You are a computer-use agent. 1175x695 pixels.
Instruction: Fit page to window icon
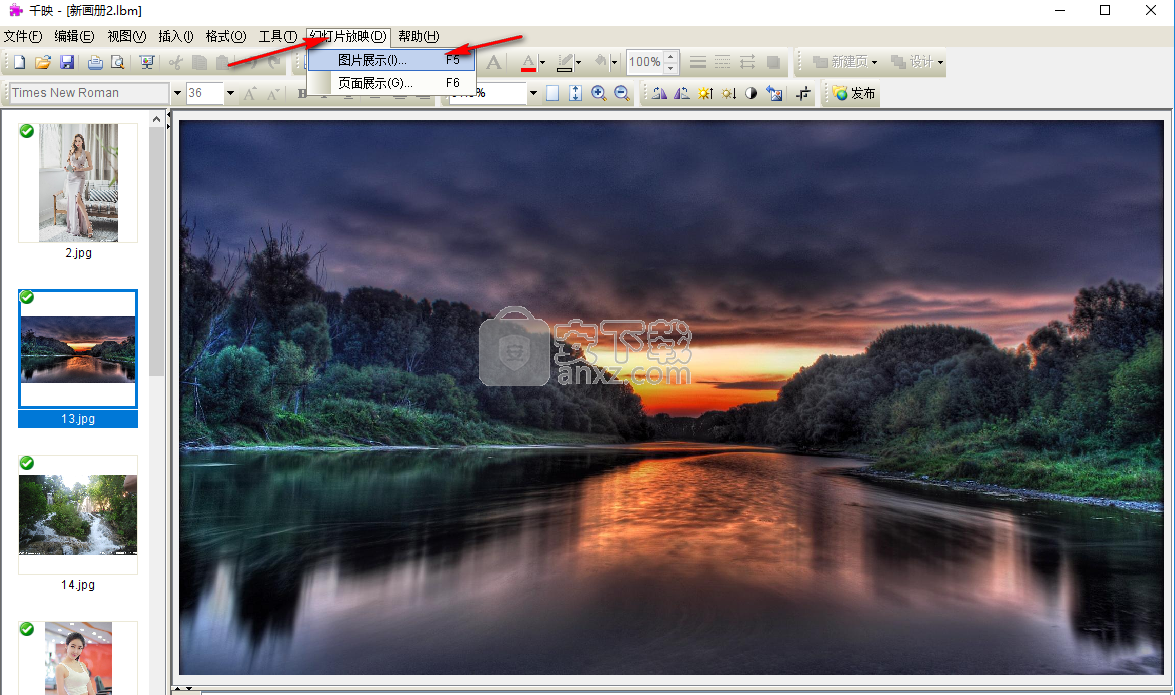[552, 93]
